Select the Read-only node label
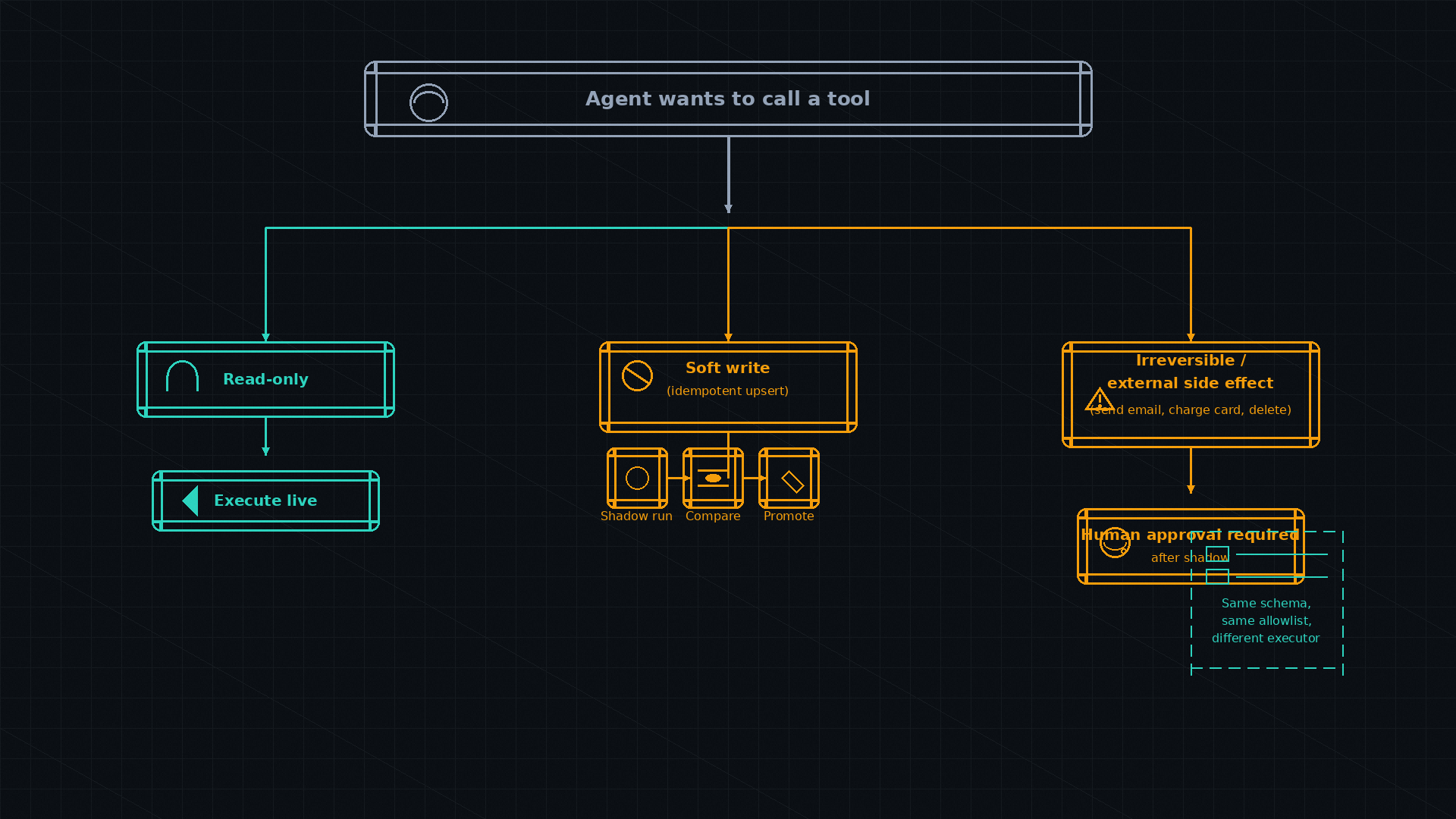This screenshot has width=1456, height=819. click(265, 379)
